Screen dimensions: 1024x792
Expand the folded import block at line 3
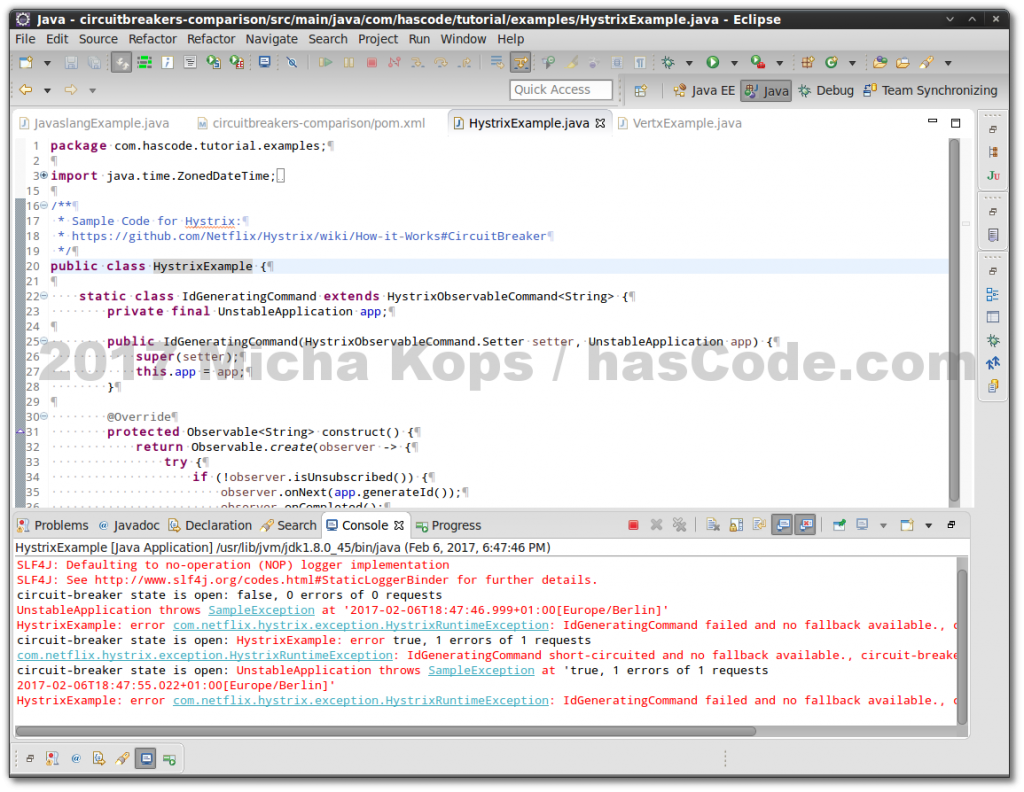tap(44, 175)
